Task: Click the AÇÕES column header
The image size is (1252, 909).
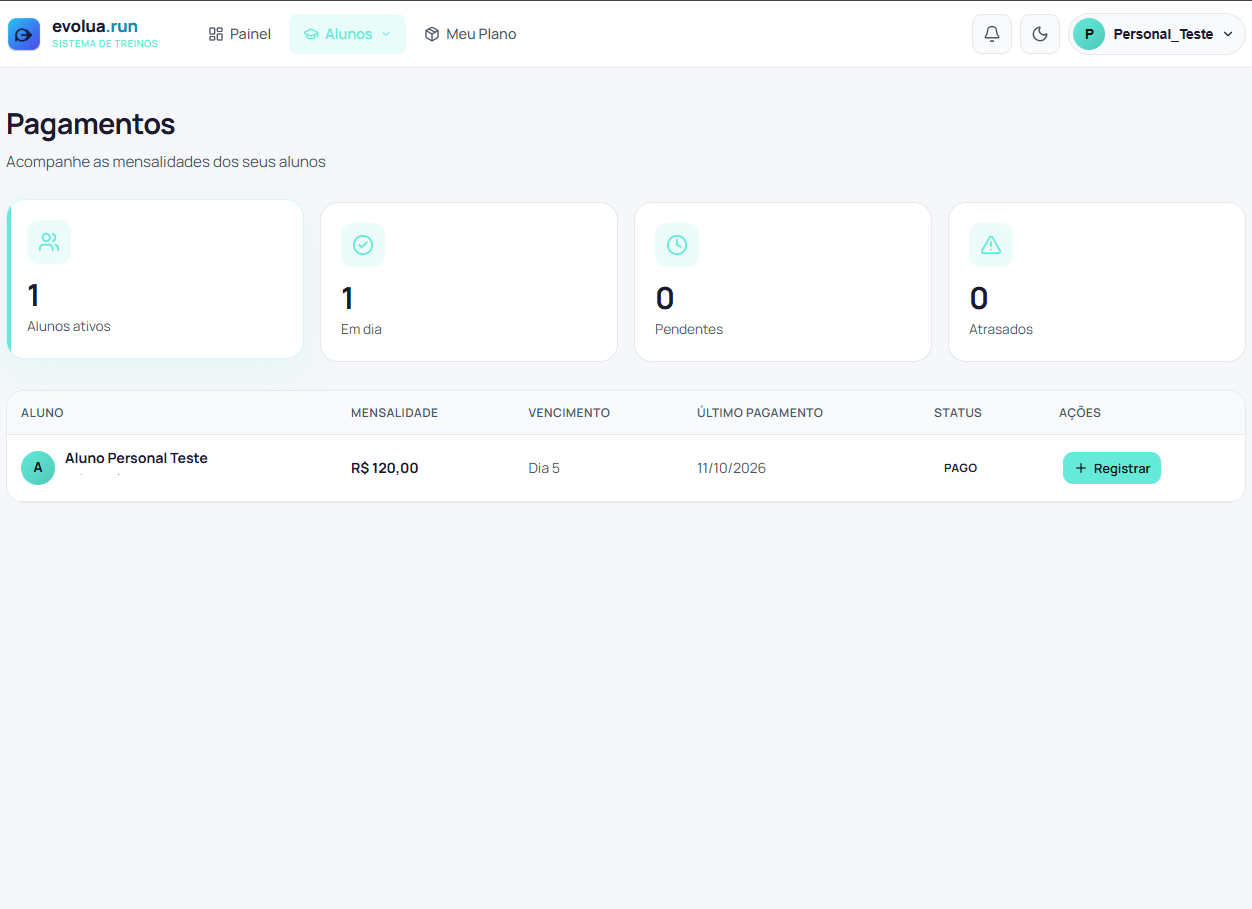Action: pyautogui.click(x=1080, y=413)
